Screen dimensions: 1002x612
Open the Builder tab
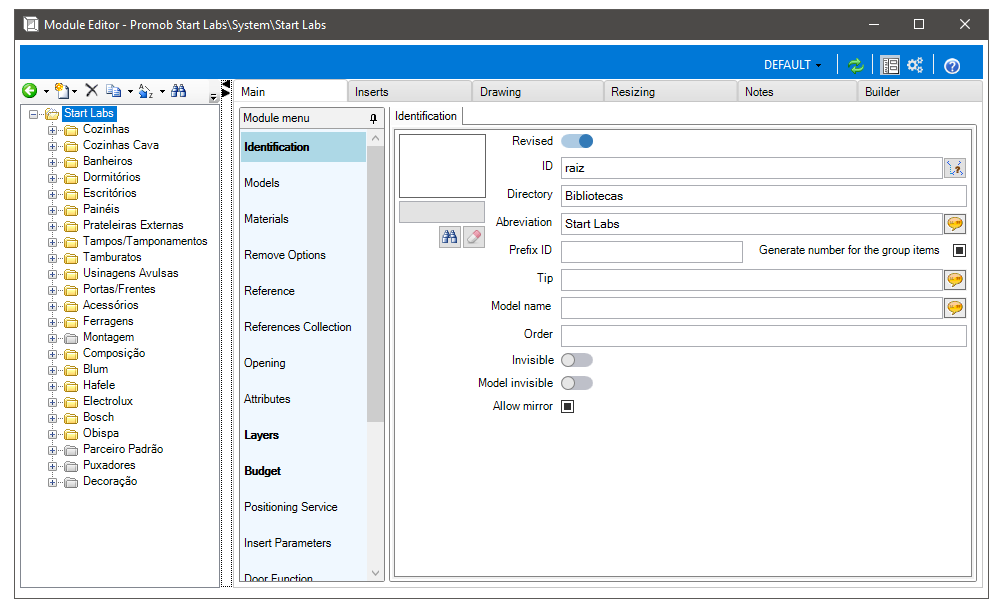pos(882,92)
